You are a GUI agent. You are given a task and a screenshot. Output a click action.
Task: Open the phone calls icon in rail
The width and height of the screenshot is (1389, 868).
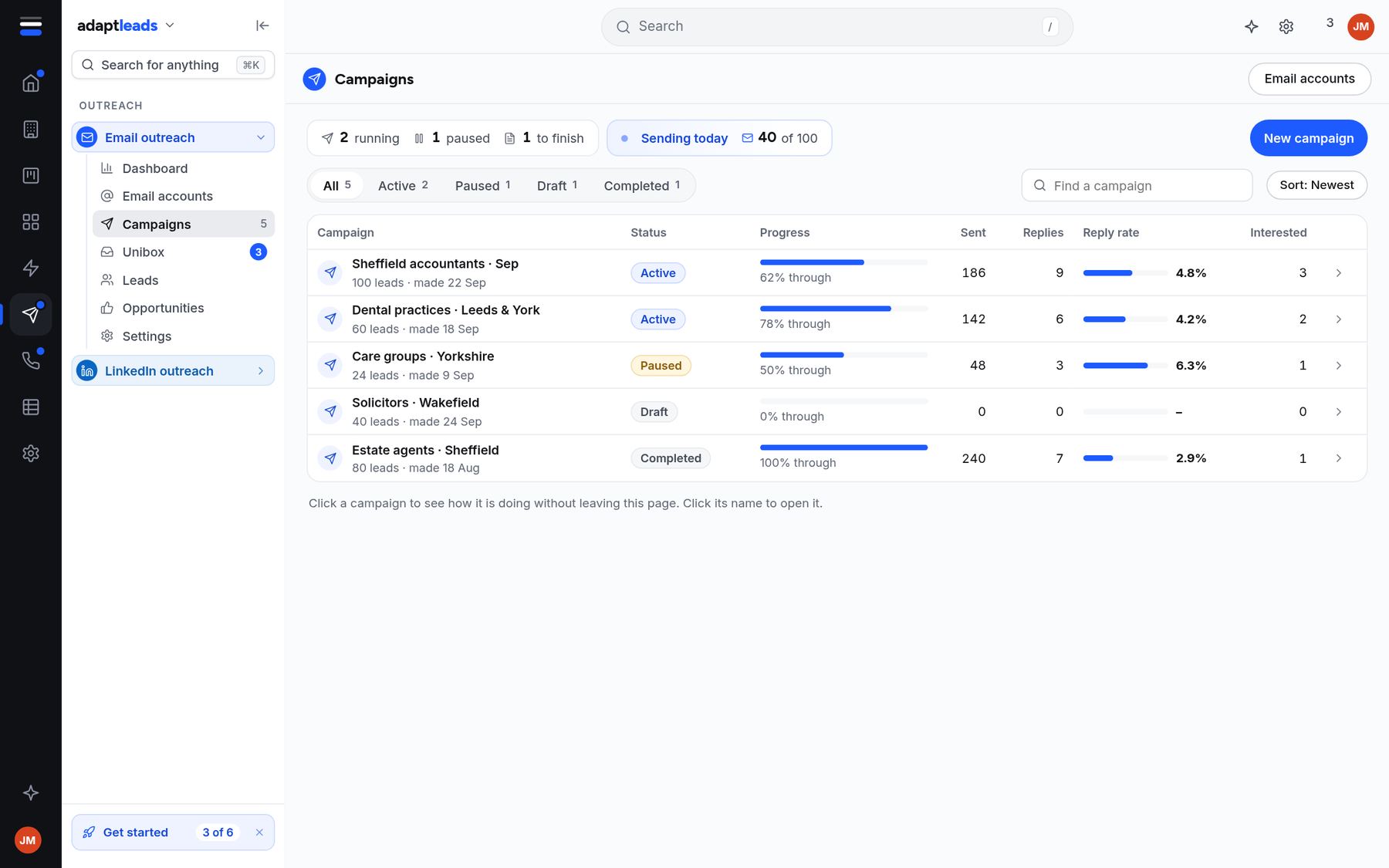tap(31, 360)
